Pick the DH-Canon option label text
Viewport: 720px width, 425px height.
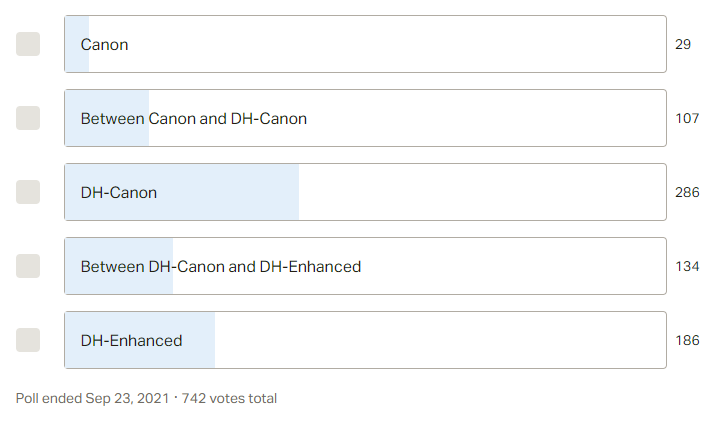[x=119, y=192]
